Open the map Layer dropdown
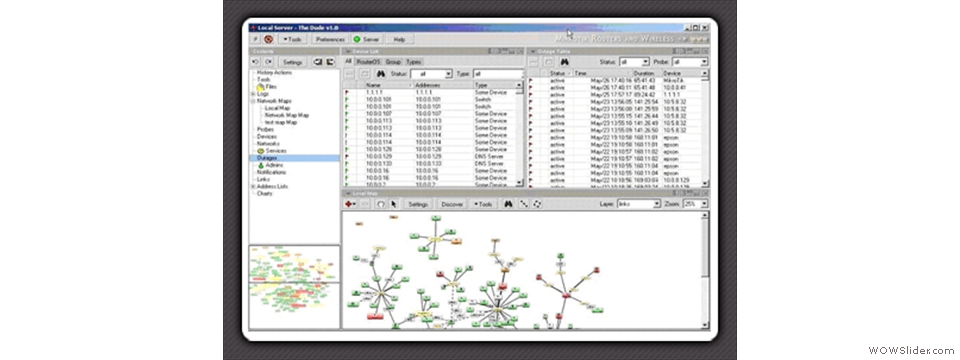 pos(639,204)
